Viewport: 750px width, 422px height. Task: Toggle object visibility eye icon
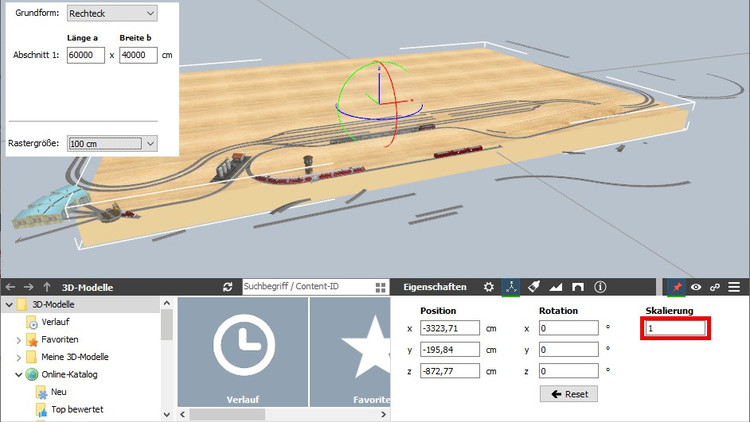coord(696,287)
